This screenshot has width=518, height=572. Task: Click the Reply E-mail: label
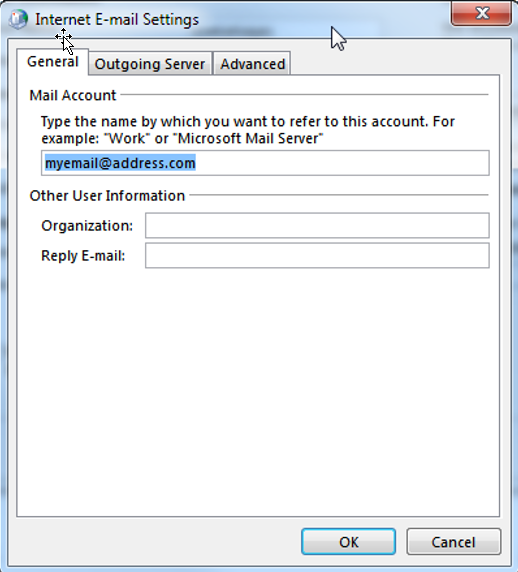point(83,256)
